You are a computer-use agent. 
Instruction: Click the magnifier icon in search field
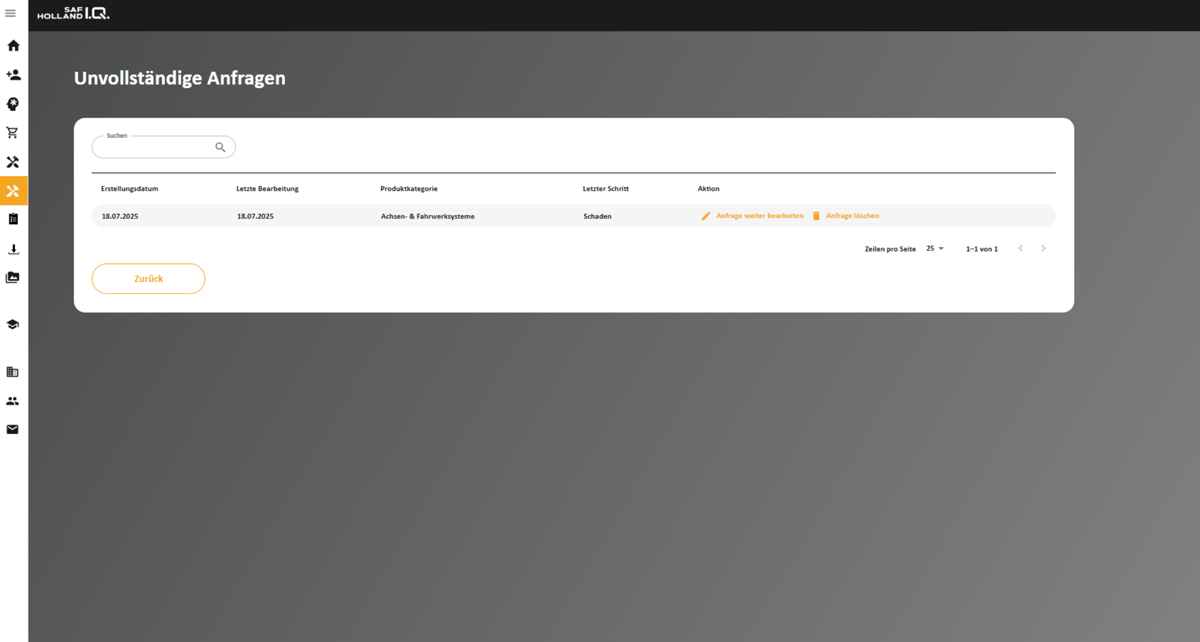coord(221,147)
